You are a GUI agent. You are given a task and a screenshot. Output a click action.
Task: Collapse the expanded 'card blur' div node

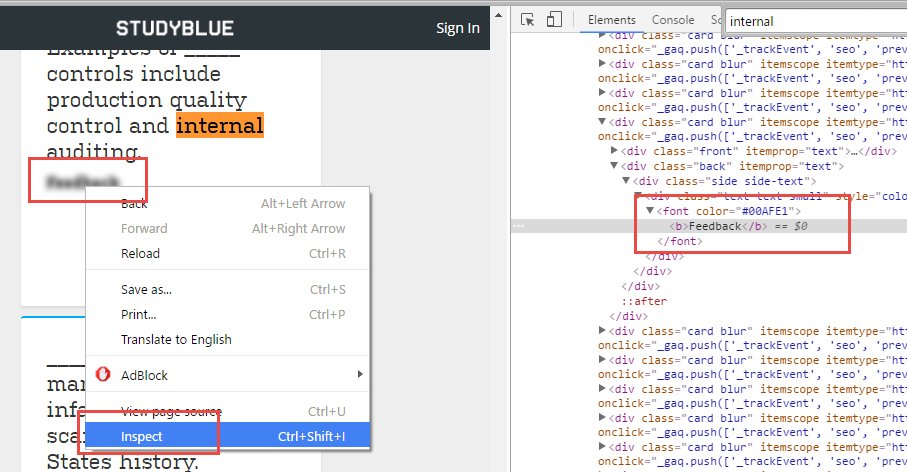(602, 121)
